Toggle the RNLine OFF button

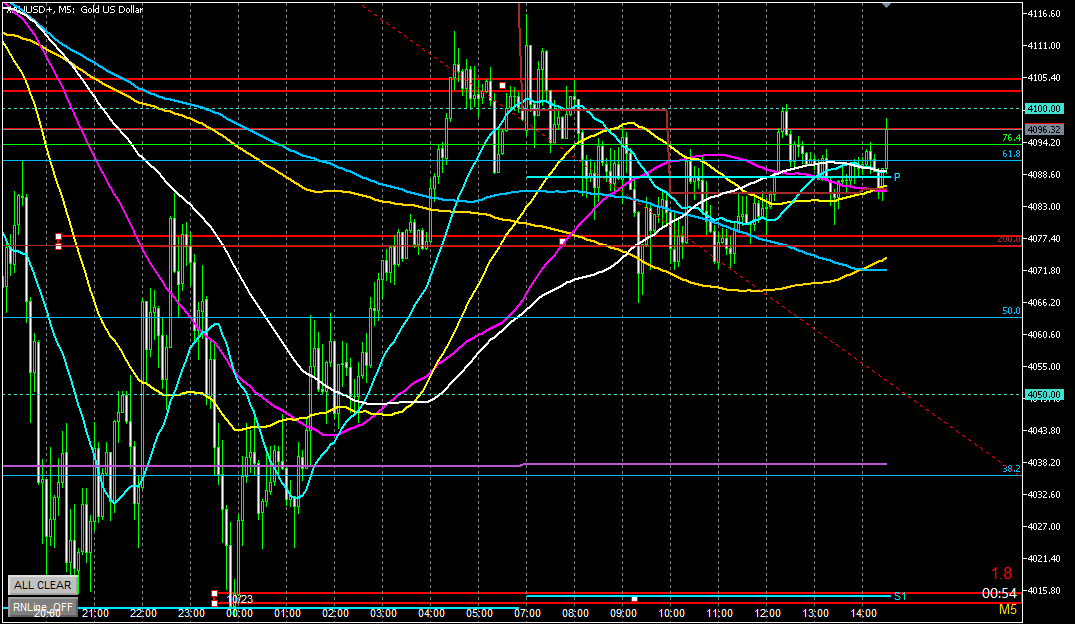[42, 606]
